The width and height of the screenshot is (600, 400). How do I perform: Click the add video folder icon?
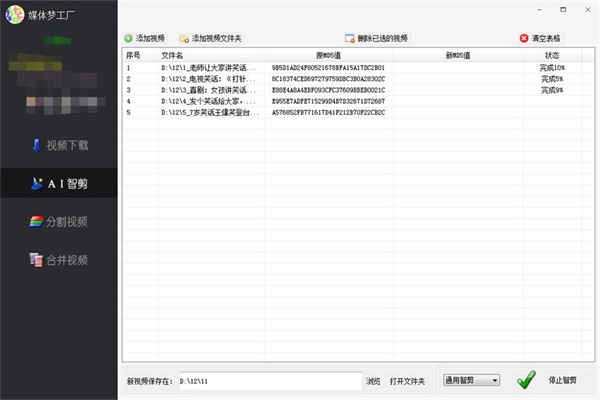click(184, 39)
